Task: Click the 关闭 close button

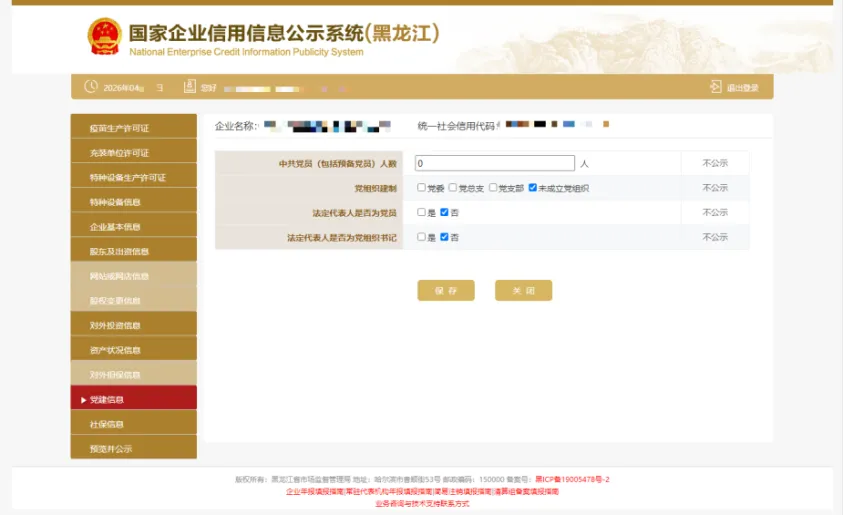Action: (x=523, y=290)
